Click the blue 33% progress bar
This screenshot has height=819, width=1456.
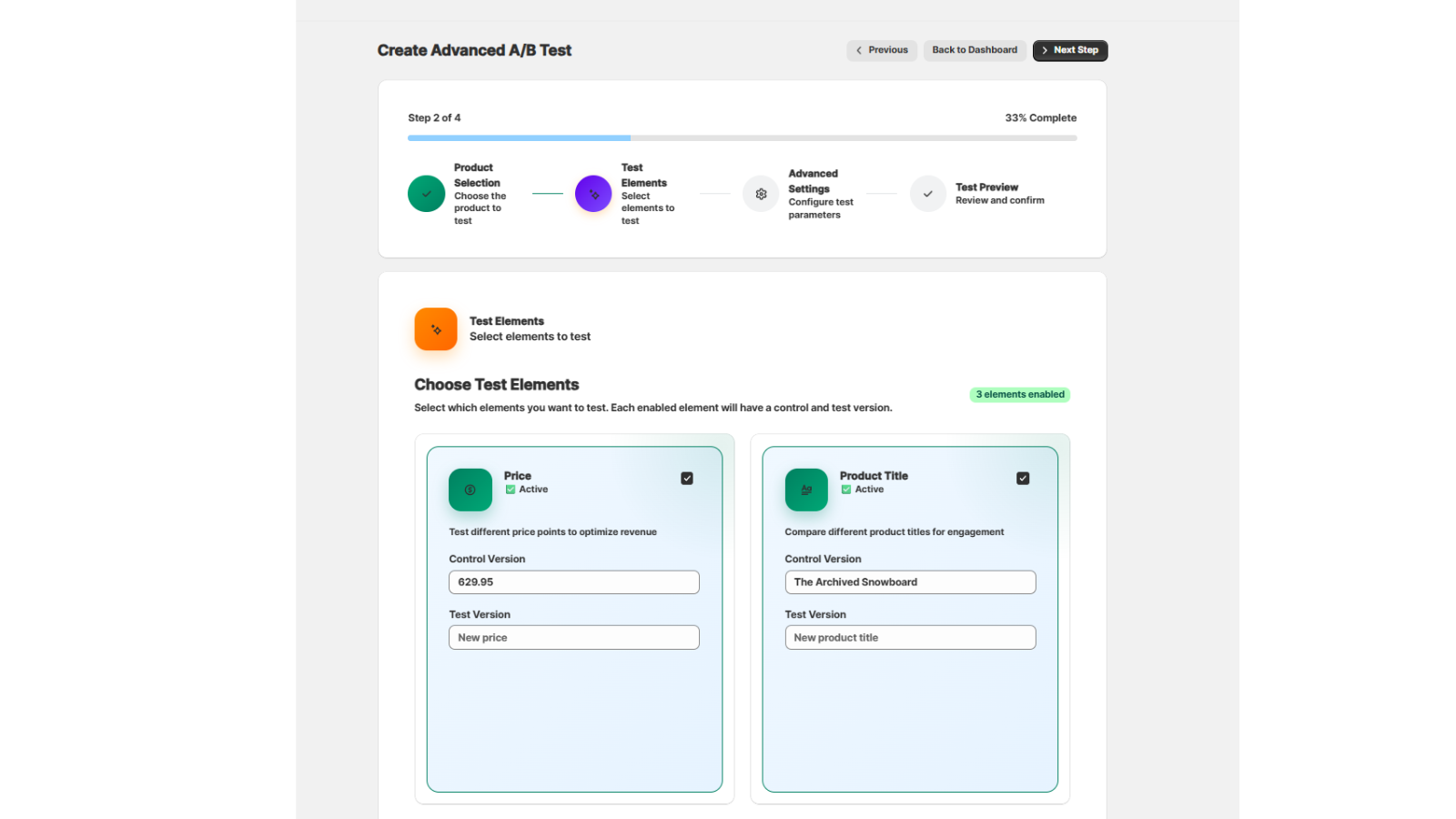[x=519, y=137]
